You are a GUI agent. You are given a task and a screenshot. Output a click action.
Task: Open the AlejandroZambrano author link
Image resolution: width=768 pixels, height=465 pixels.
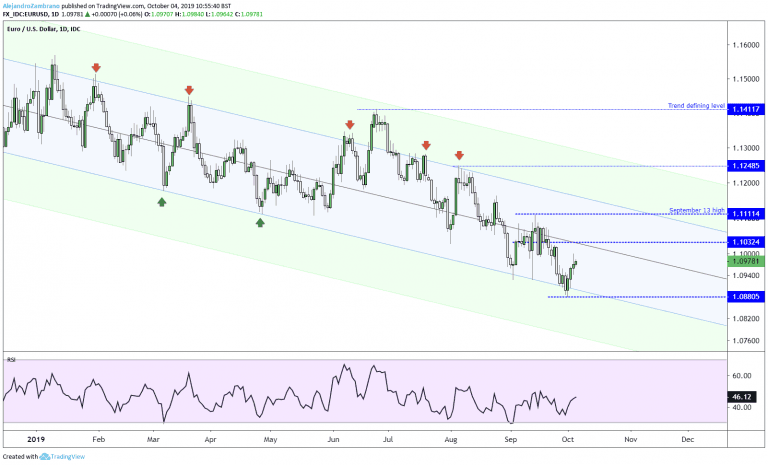pos(31,5)
